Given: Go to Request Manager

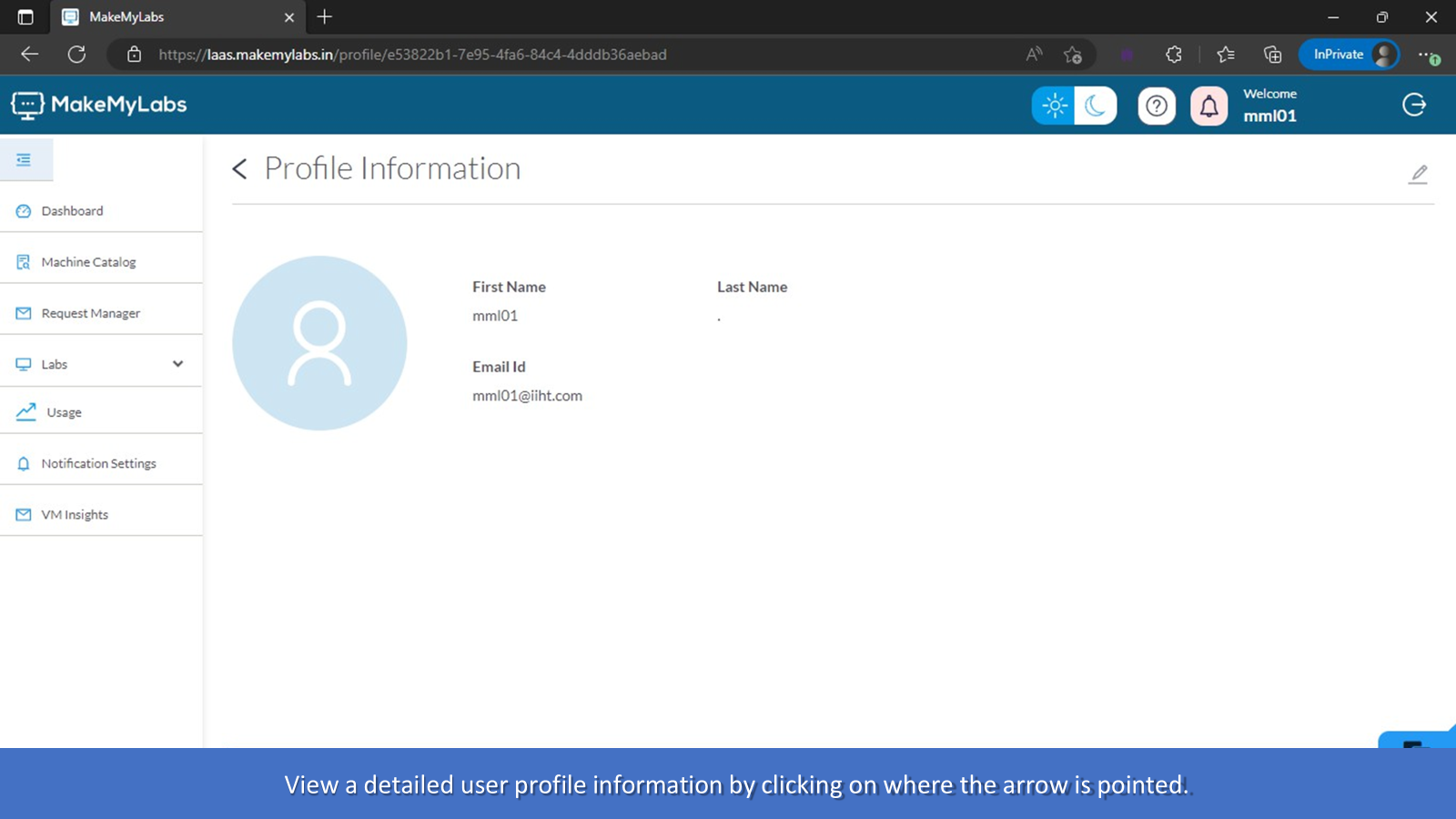Looking at the screenshot, I should click(x=90, y=313).
